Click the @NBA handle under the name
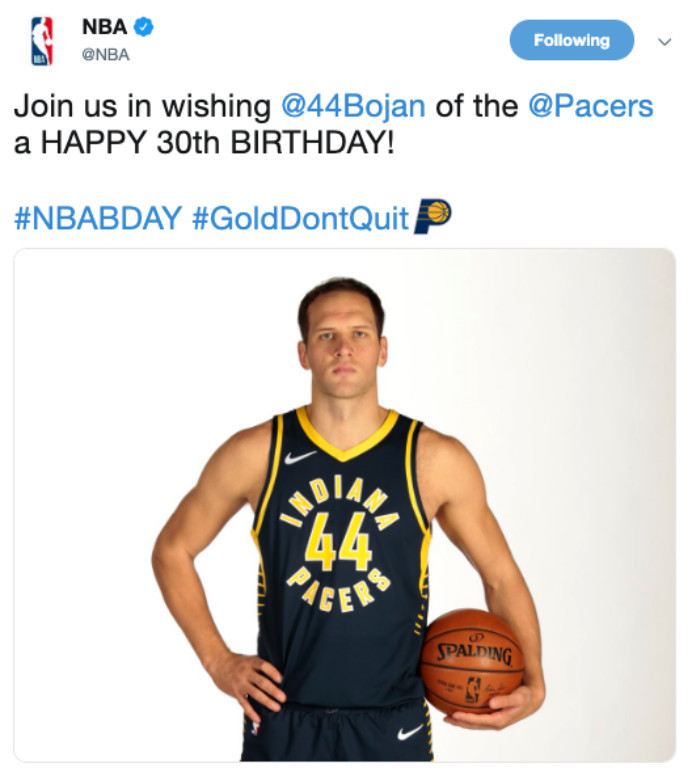 click(x=106, y=55)
